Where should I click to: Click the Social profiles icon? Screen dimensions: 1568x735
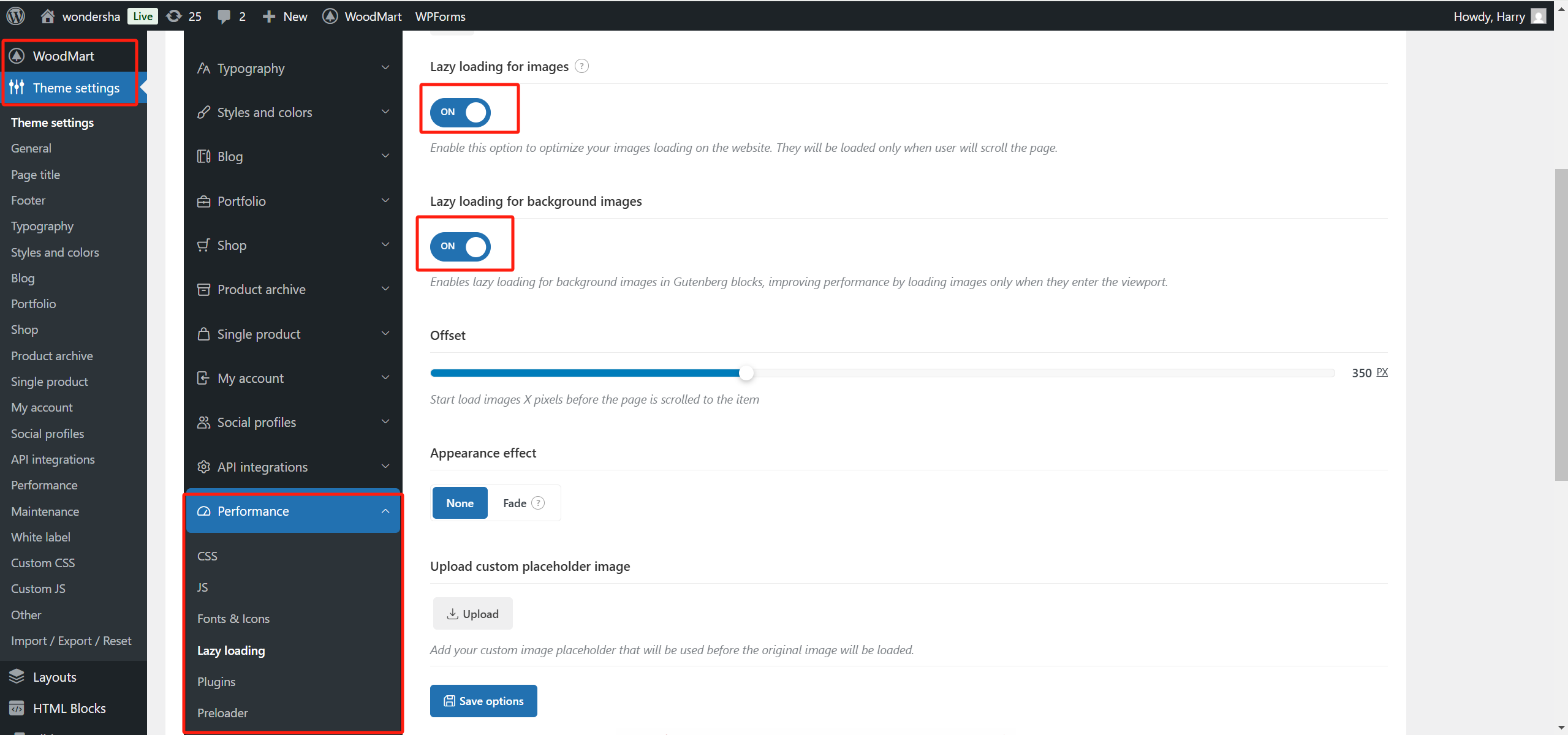click(204, 422)
